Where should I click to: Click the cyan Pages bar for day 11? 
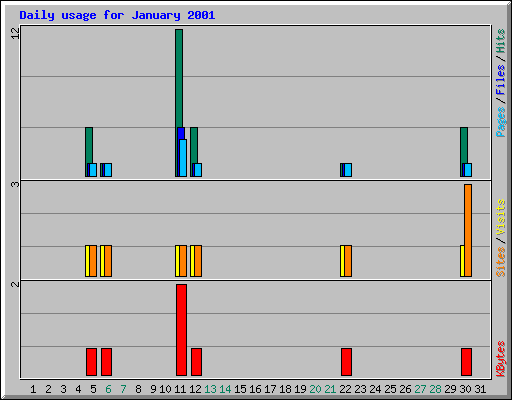tap(183, 158)
